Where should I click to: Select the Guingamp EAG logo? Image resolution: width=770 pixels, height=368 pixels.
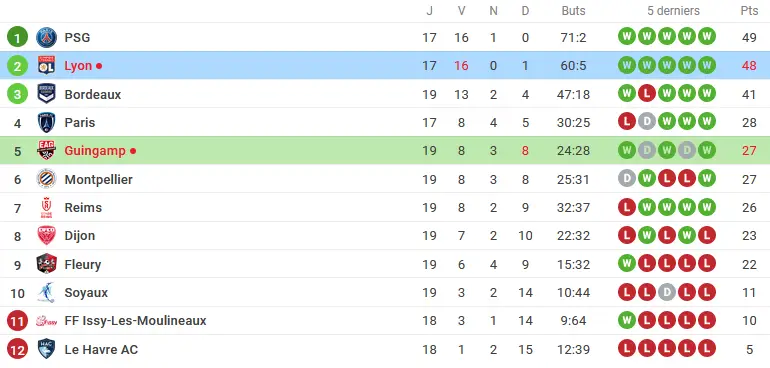pyautogui.click(x=46, y=150)
